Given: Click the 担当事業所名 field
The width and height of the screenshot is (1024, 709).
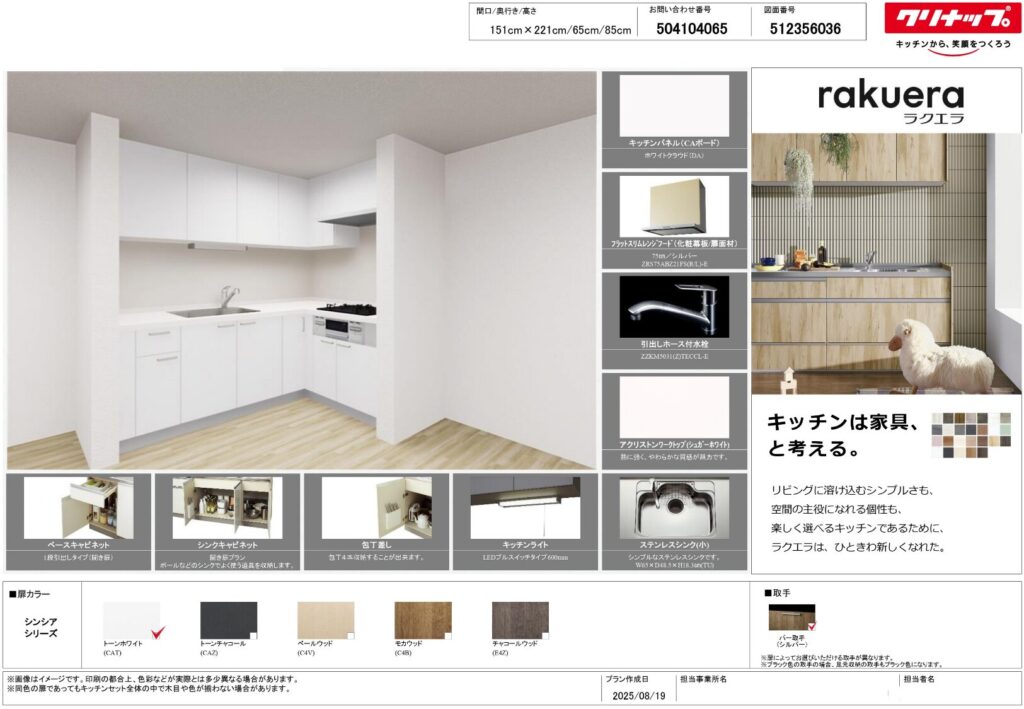Looking at the screenshot, I should pyautogui.click(x=785, y=691).
